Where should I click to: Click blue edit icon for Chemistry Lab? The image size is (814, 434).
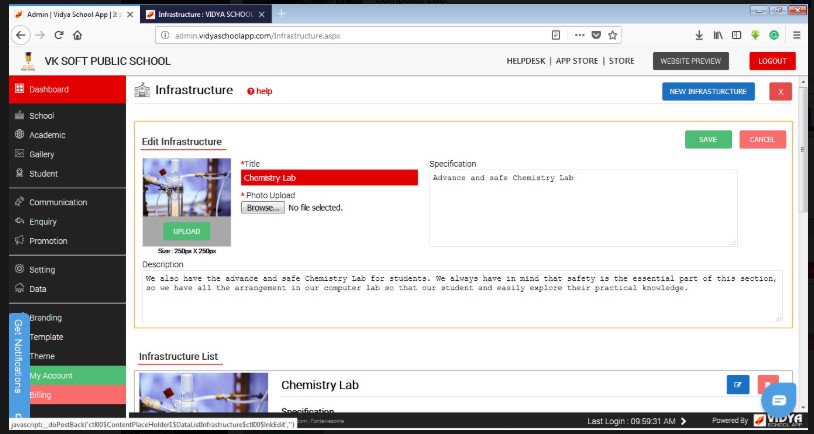pos(738,385)
